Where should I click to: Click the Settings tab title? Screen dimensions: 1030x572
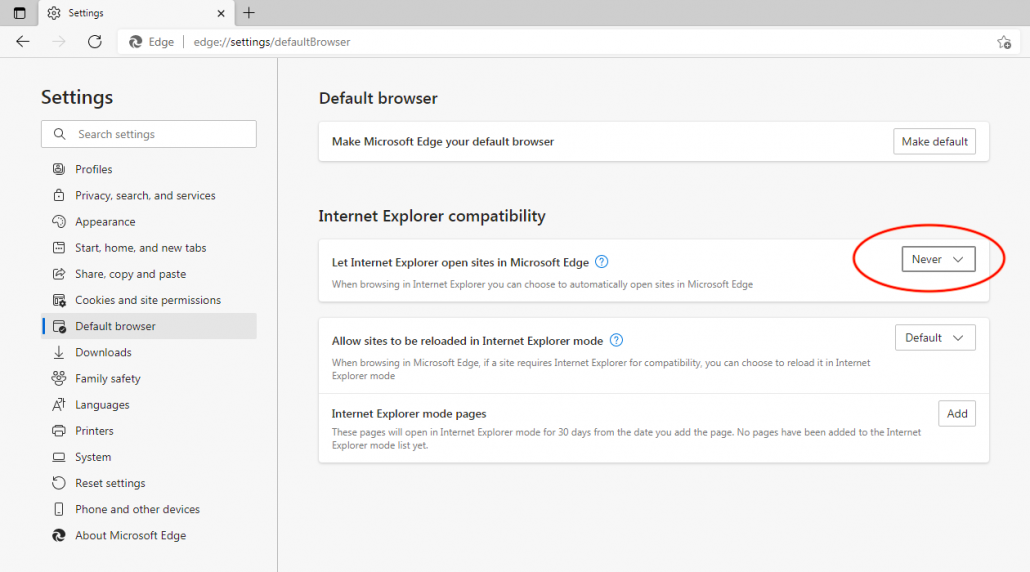click(x=86, y=13)
